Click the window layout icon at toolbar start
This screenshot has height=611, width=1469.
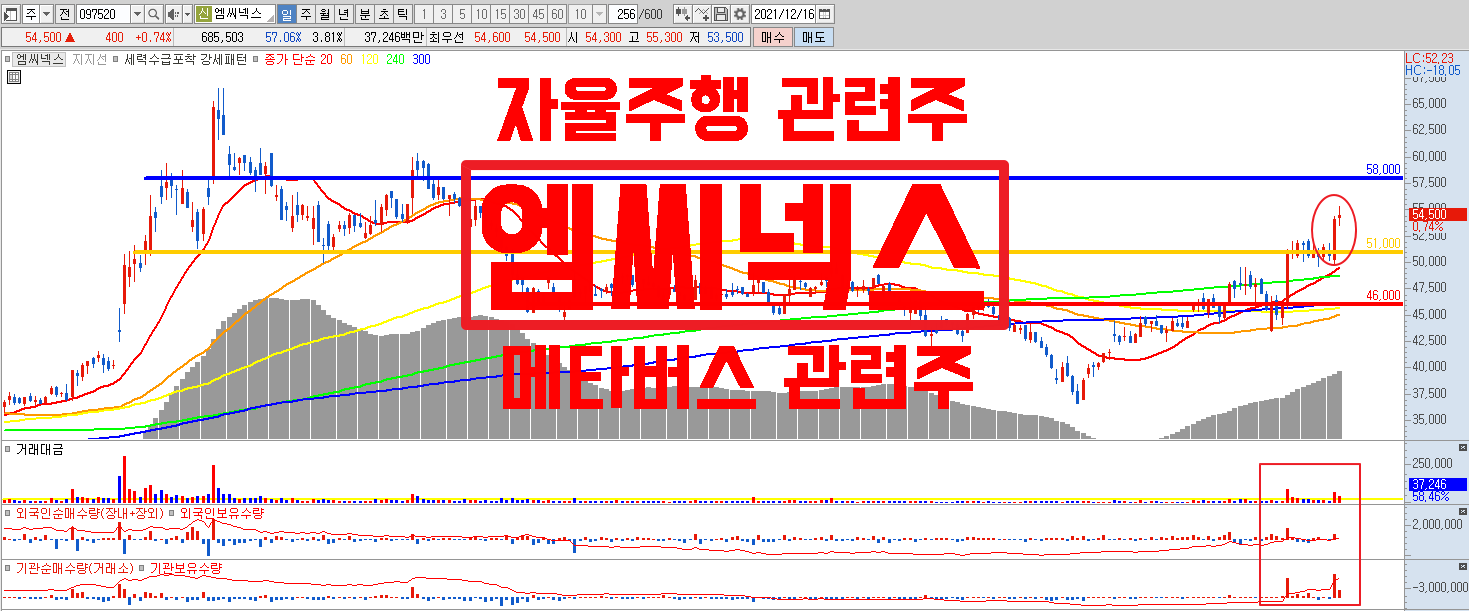[10, 14]
